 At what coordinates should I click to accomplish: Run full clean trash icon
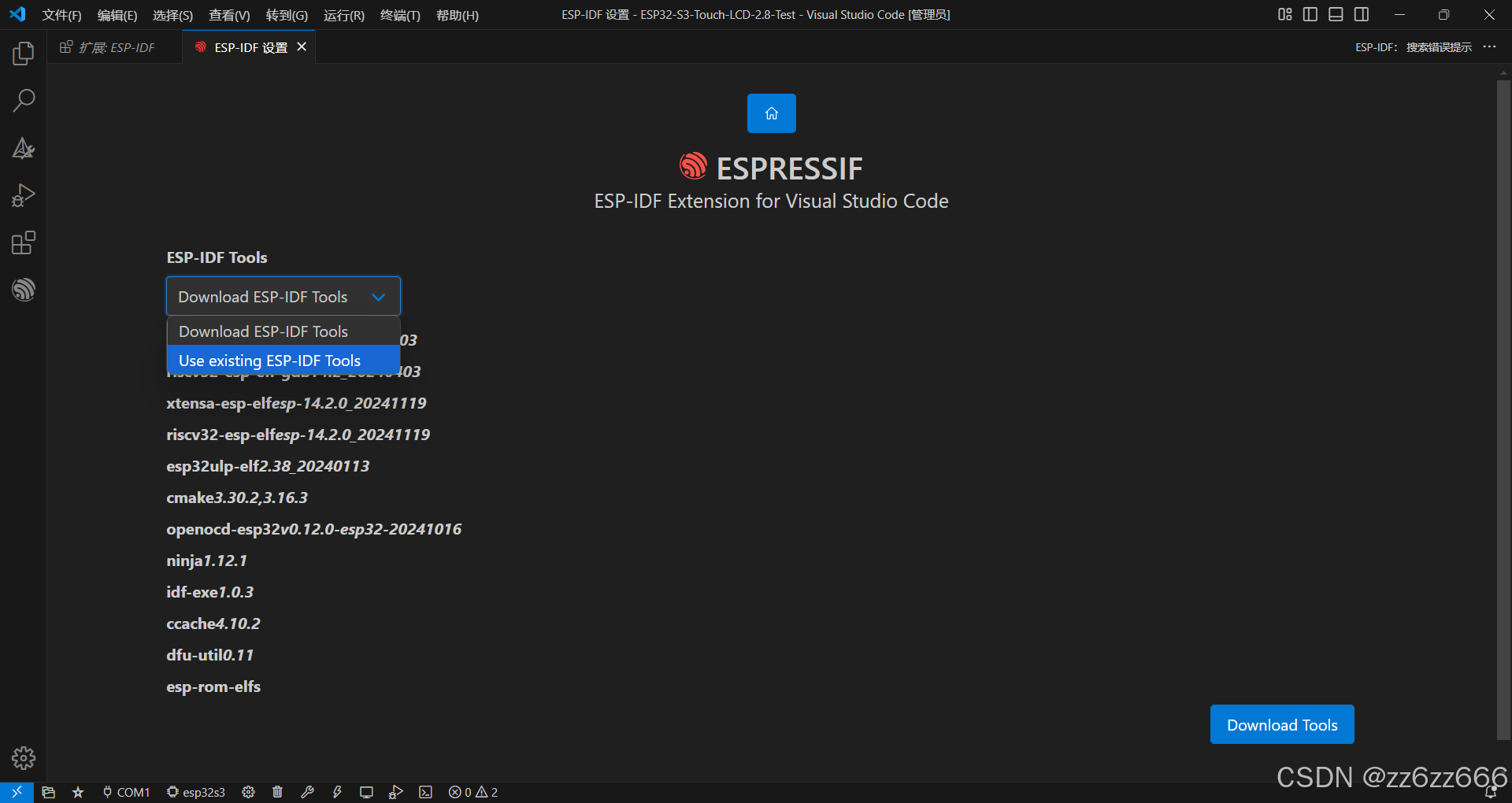(278, 792)
